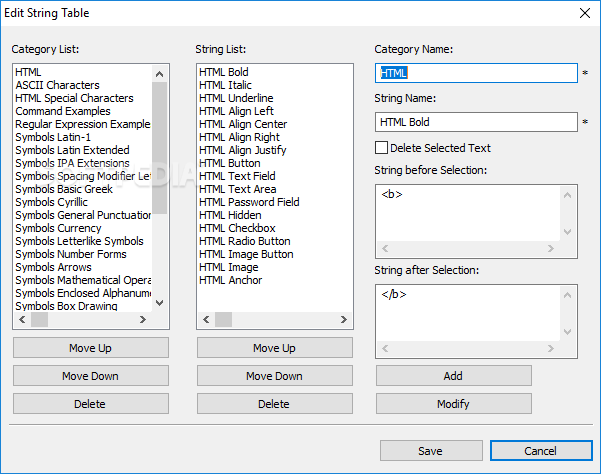601x474 pixels.
Task: Select HTML Special Characters category
Action: 74,98
